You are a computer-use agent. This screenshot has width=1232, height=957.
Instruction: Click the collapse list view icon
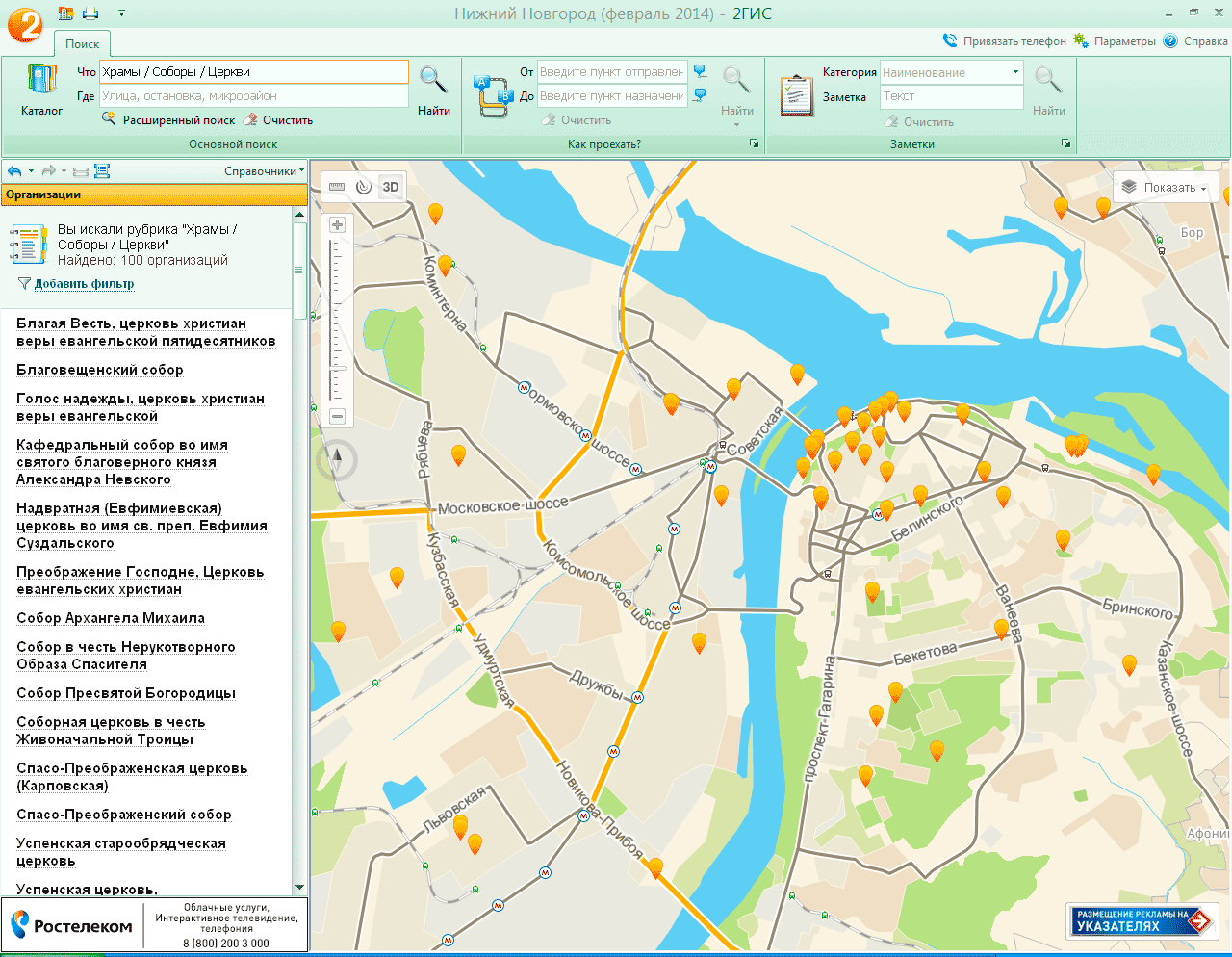pos(81,171)
